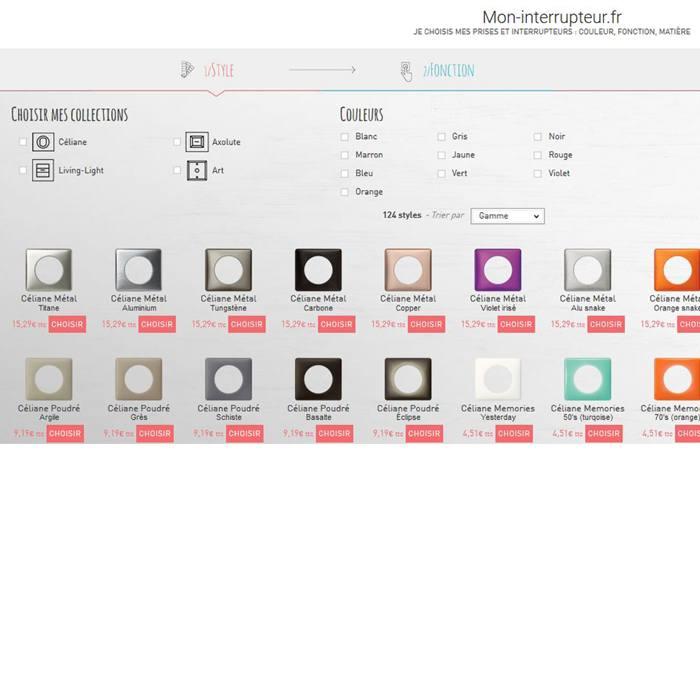Select the Céliane Métal Carbone plate image
The width and height of the screenshot is (700, 700).
318,270
